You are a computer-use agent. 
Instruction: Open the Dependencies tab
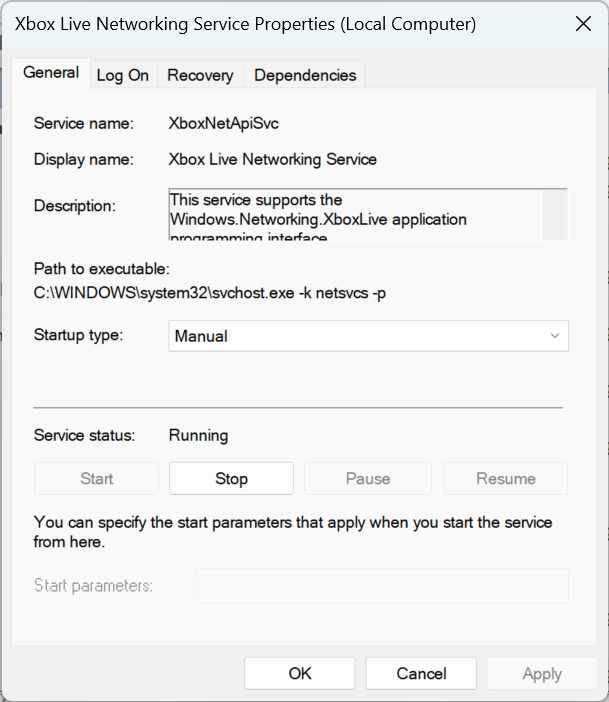[x=305, y=75]
